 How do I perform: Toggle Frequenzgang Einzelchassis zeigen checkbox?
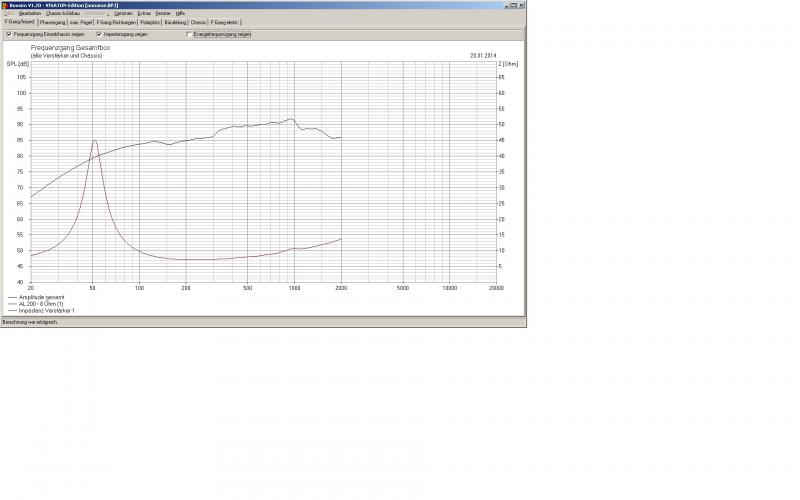[x=8, y=34]
